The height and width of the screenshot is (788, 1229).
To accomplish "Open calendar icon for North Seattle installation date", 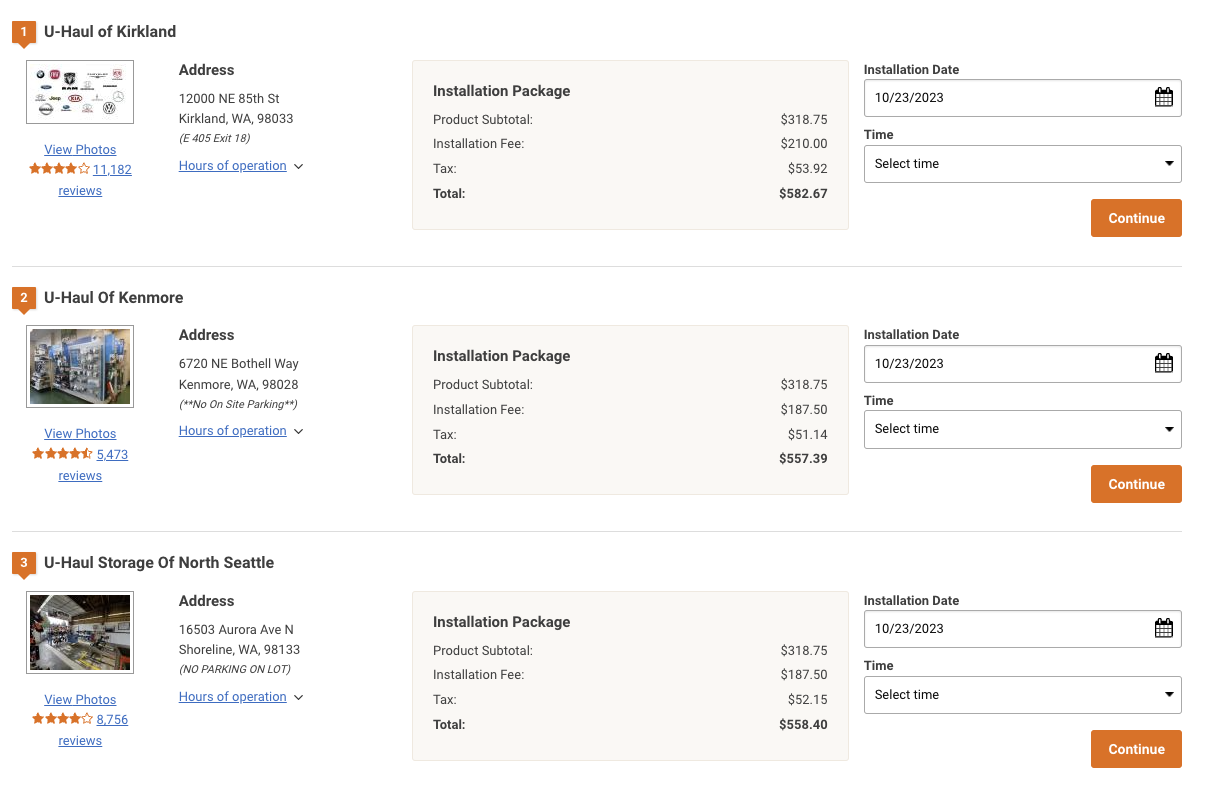I will coord(1163,628).
